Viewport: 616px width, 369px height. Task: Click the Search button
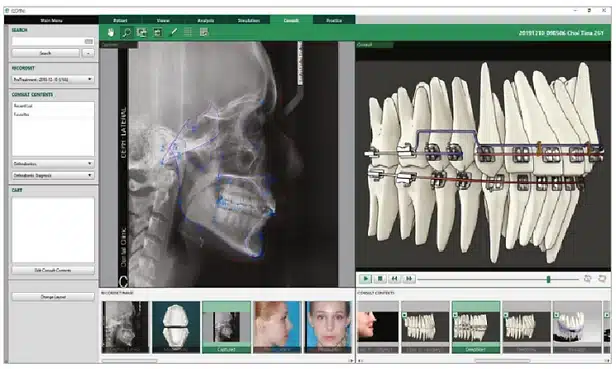tap(46, 53)
